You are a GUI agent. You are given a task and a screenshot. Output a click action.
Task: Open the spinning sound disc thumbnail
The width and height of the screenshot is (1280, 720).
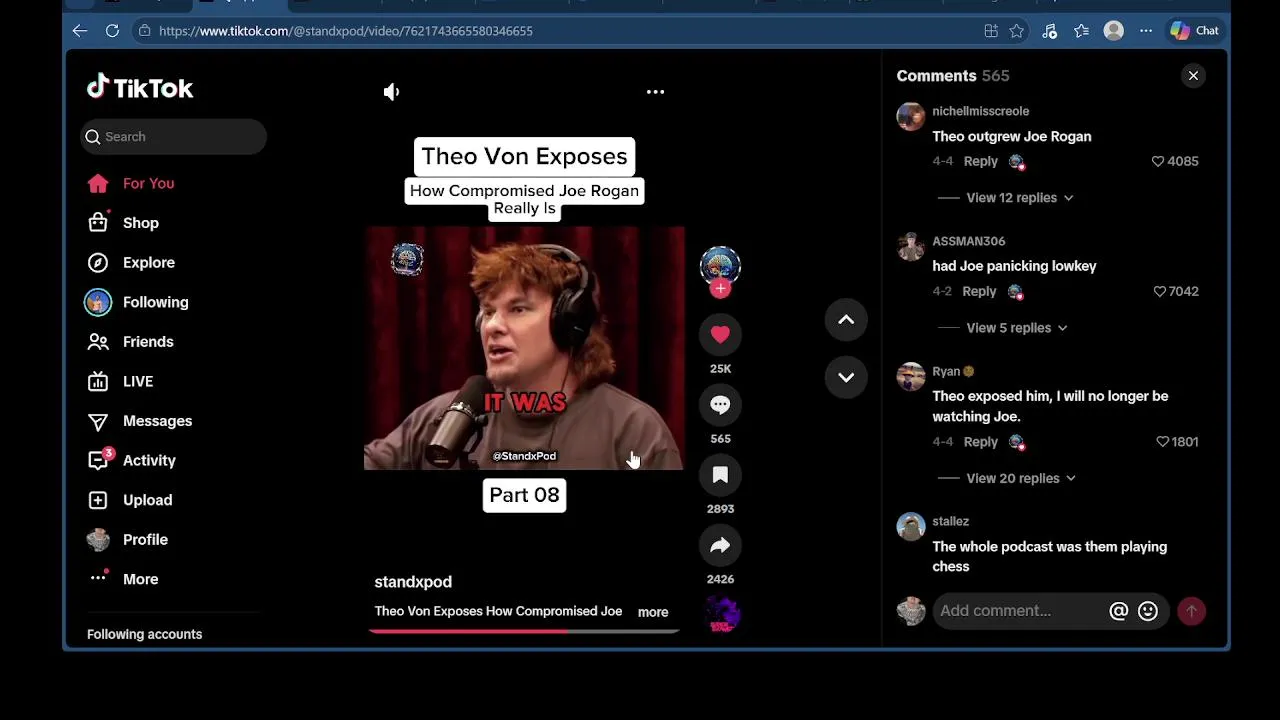[720, 614]
